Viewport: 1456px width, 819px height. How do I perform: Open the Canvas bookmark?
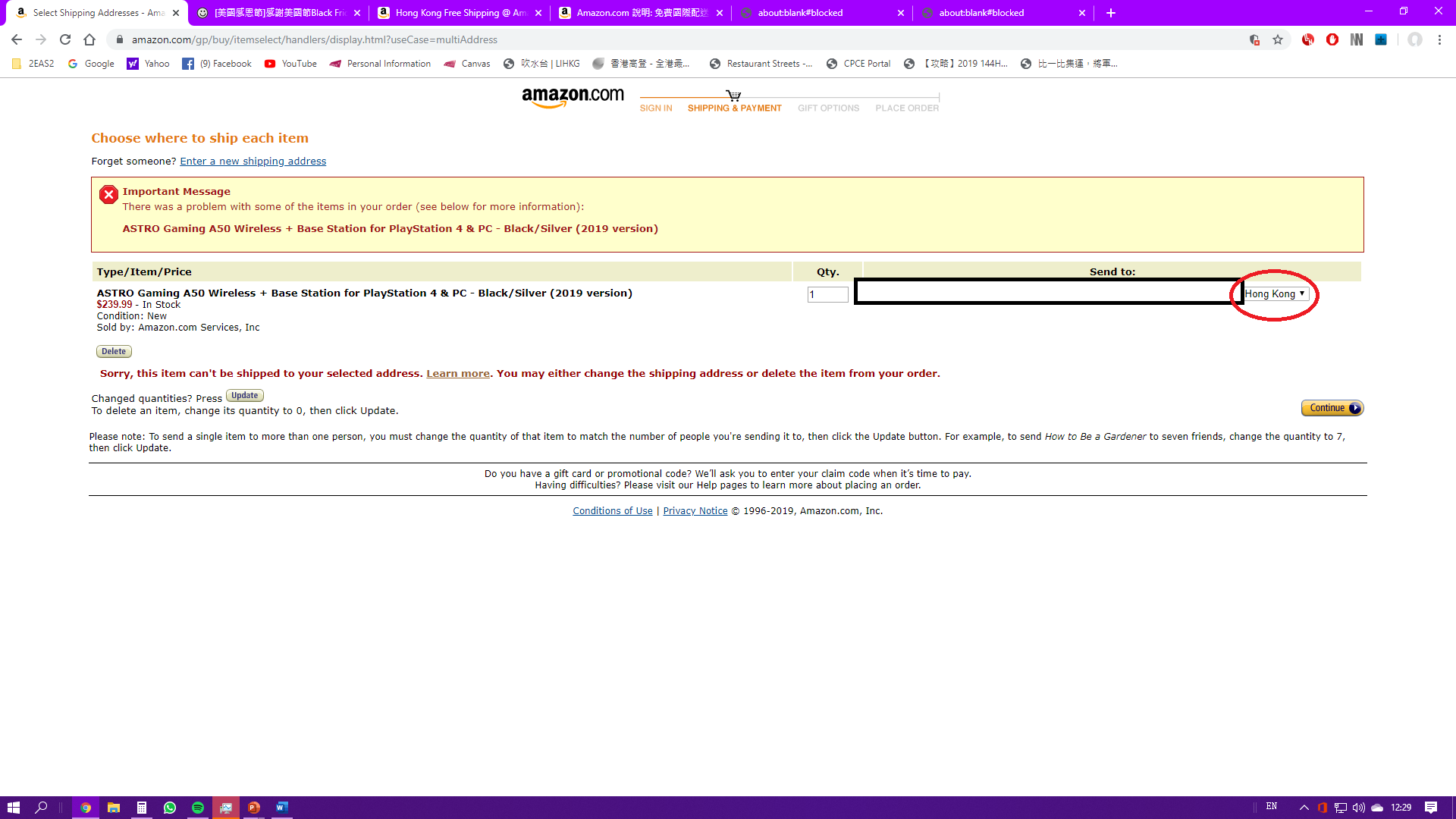tap(467, 64)
